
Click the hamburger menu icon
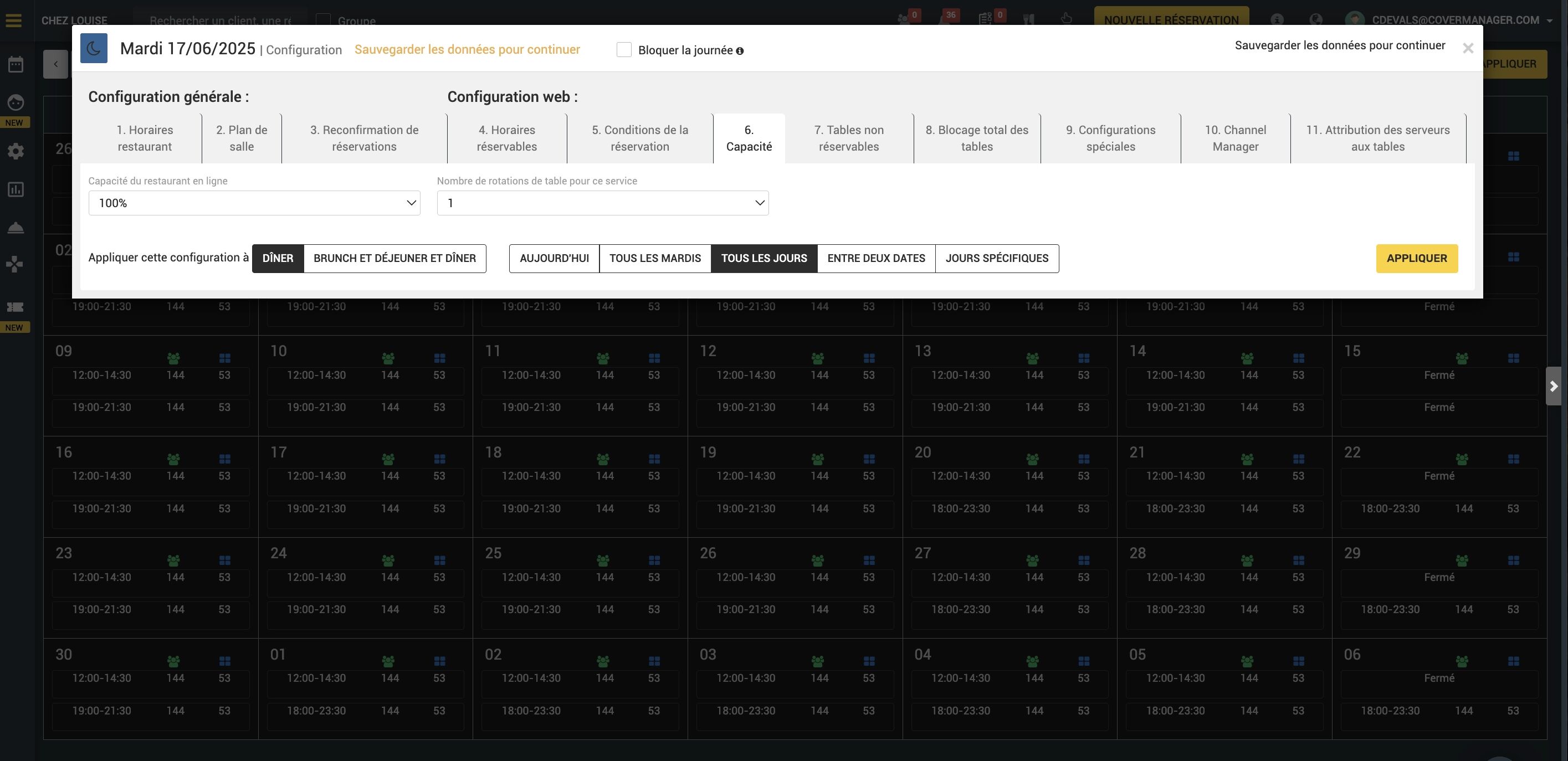(x=13, y=20)
